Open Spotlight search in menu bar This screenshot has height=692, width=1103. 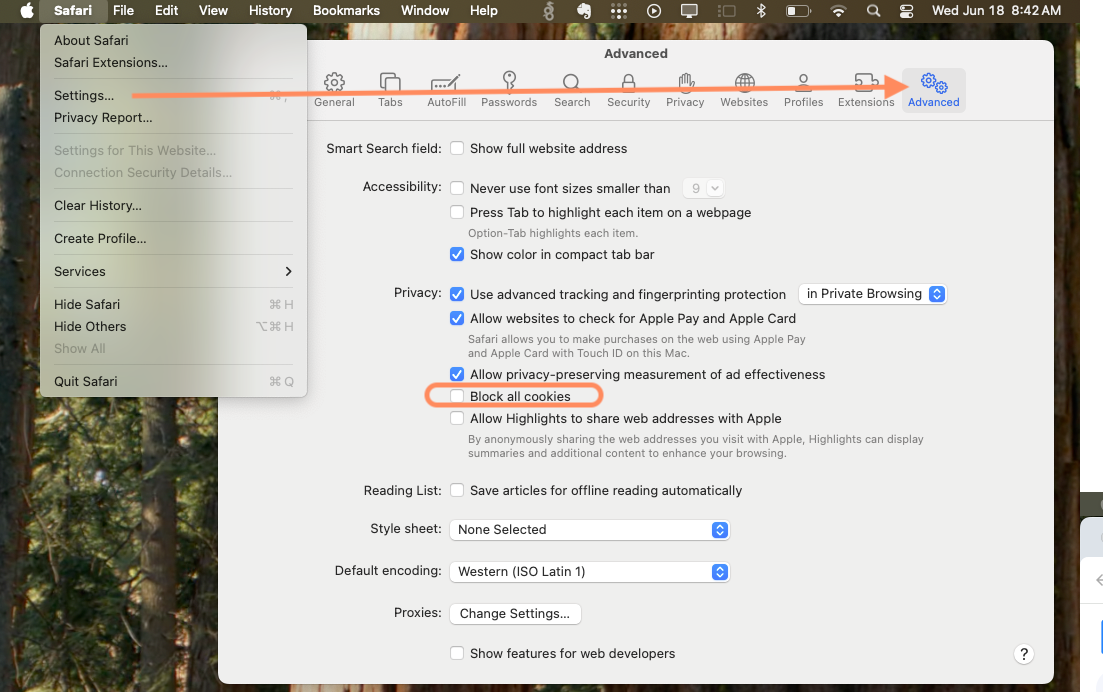pyautogui.click(x=873, y=11)
